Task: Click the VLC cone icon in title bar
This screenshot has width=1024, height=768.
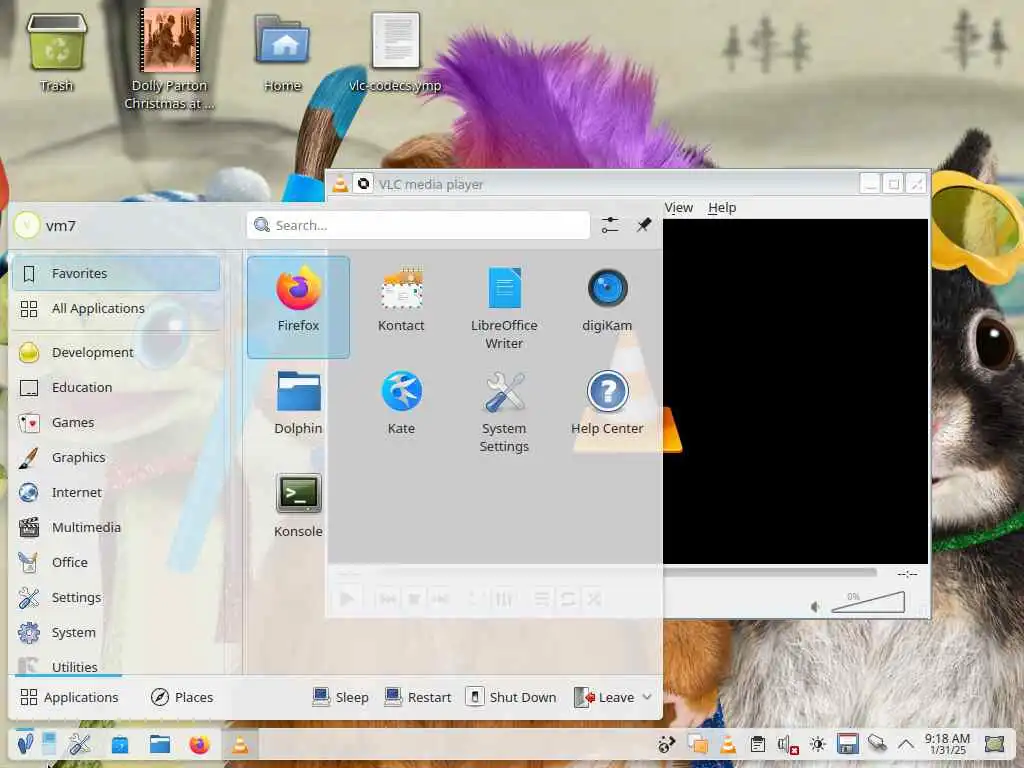Action: (340, 184)
